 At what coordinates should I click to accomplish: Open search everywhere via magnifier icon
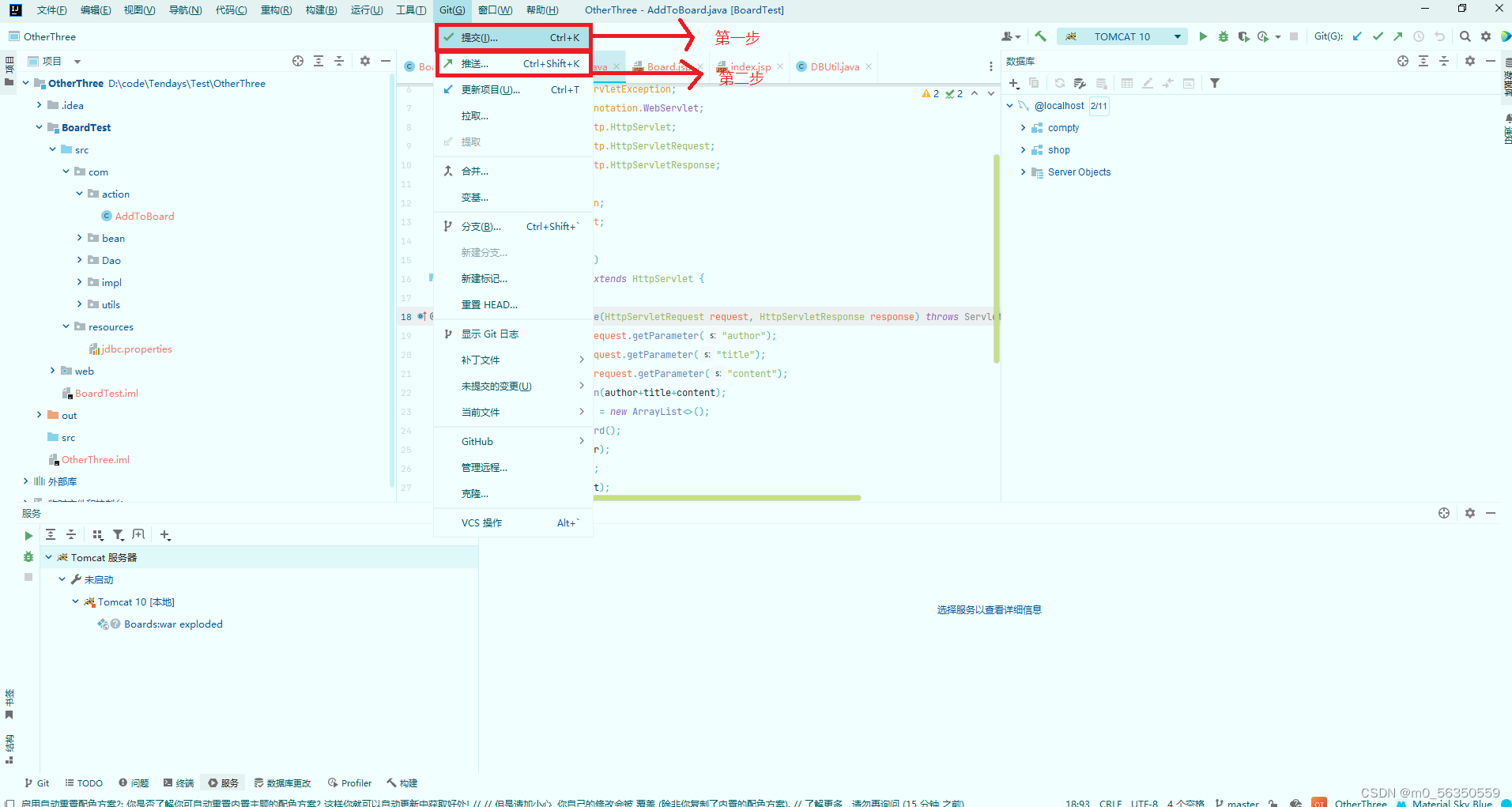point(1465,36)
